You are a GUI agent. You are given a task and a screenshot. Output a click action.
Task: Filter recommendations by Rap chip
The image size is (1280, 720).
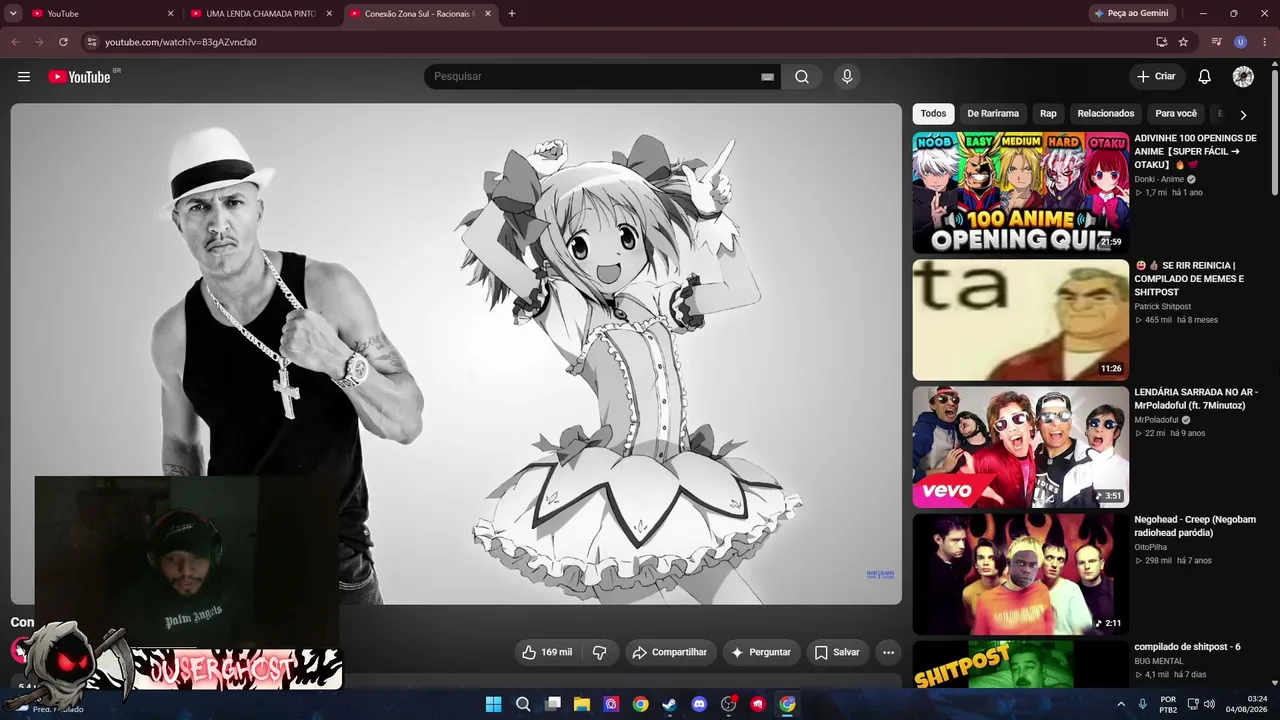tap(1048, 114)
